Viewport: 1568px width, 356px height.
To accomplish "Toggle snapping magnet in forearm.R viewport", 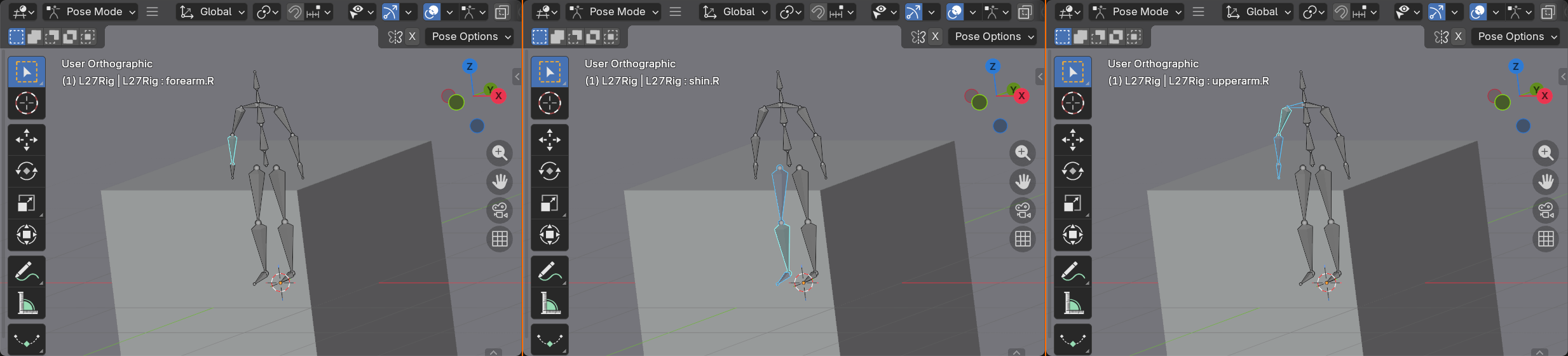I will click(294, 11).
